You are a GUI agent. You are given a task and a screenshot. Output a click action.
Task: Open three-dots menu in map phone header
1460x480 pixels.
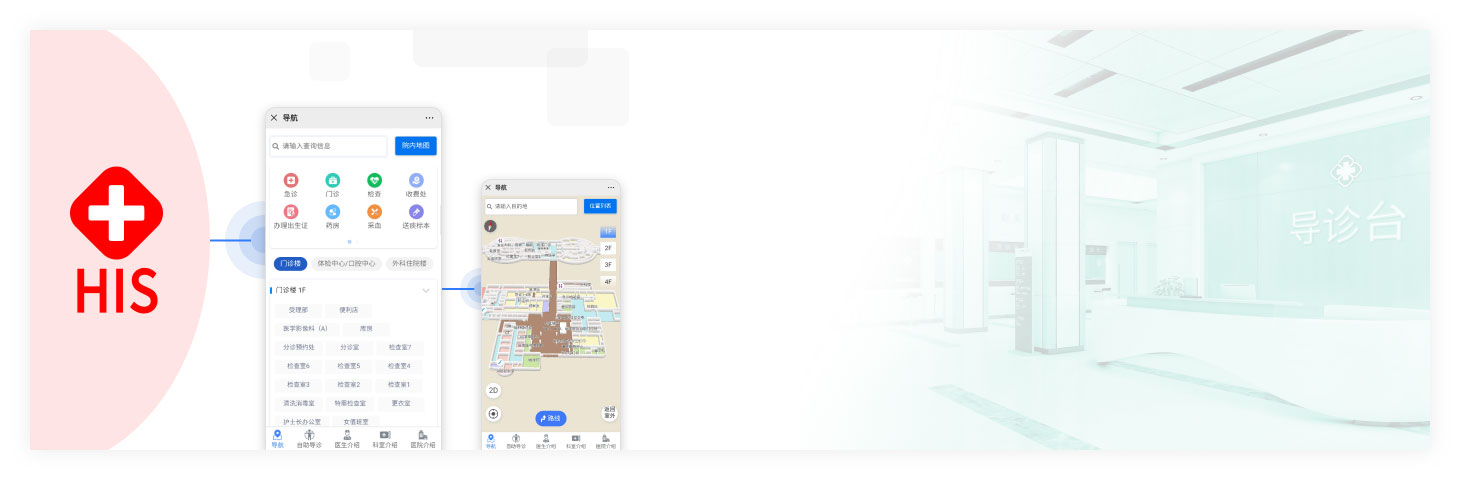pyautogui.click(x=610, y=187)
